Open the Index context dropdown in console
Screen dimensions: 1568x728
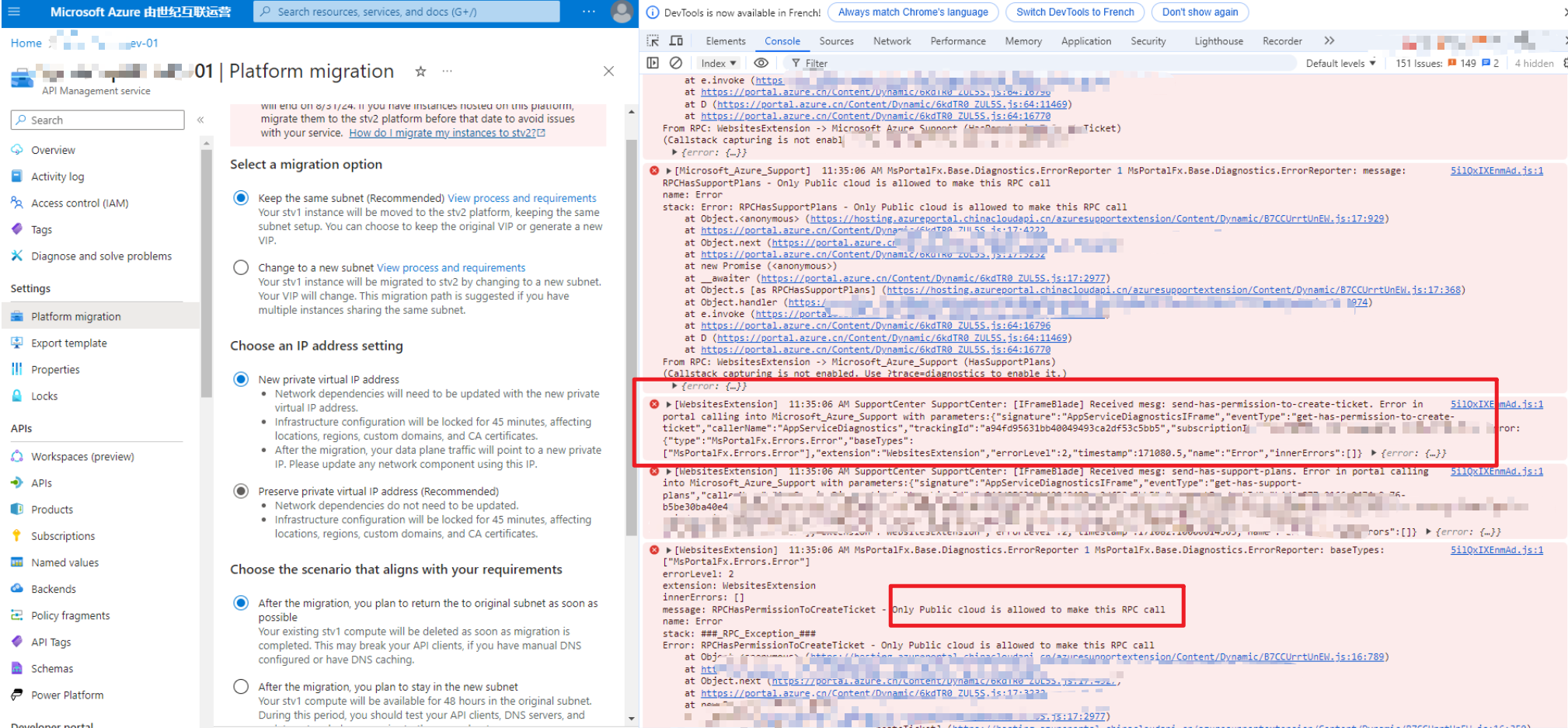click(718, 63)
